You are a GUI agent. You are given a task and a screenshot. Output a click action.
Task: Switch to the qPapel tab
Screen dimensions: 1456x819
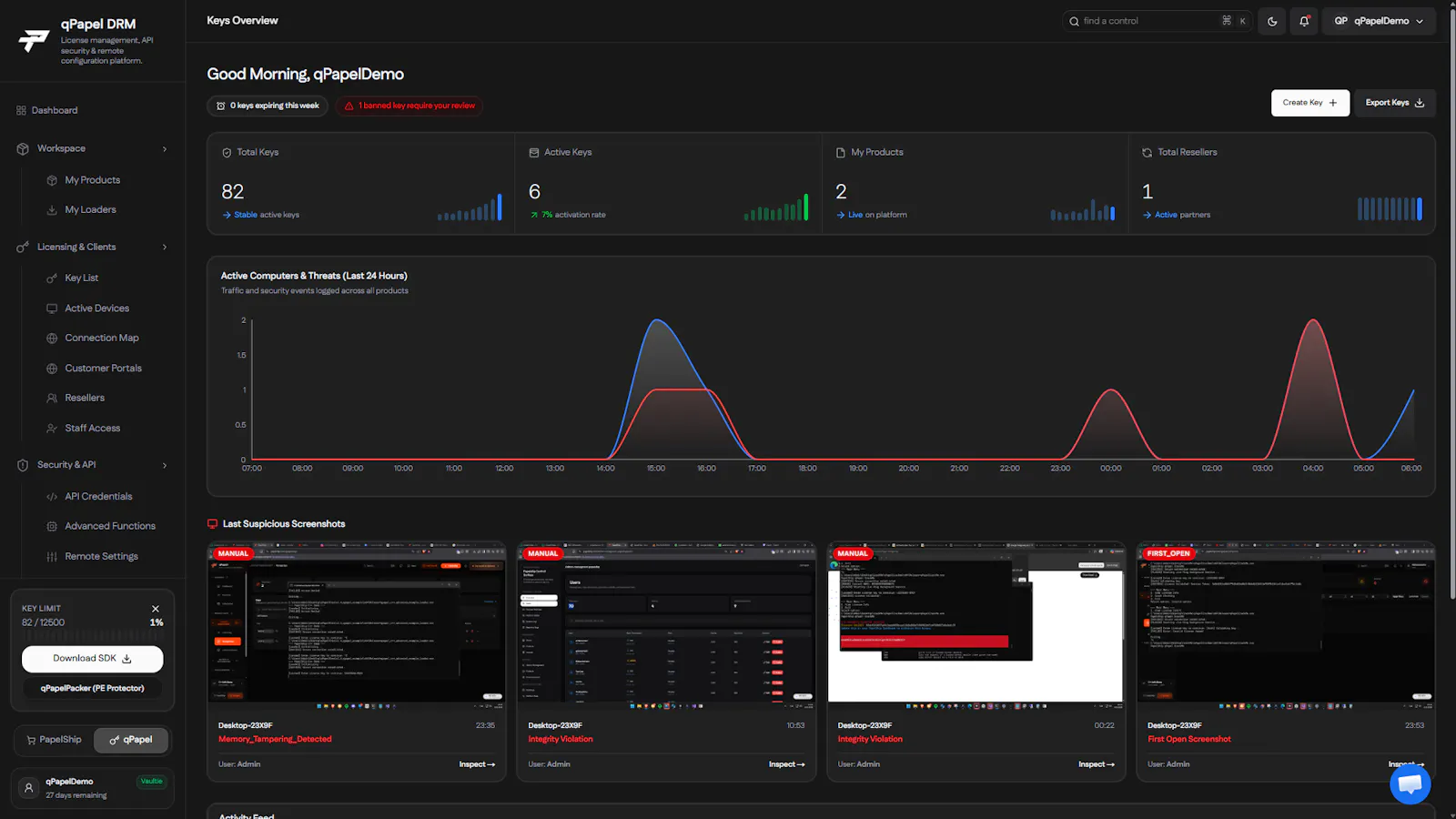point(131,740)
